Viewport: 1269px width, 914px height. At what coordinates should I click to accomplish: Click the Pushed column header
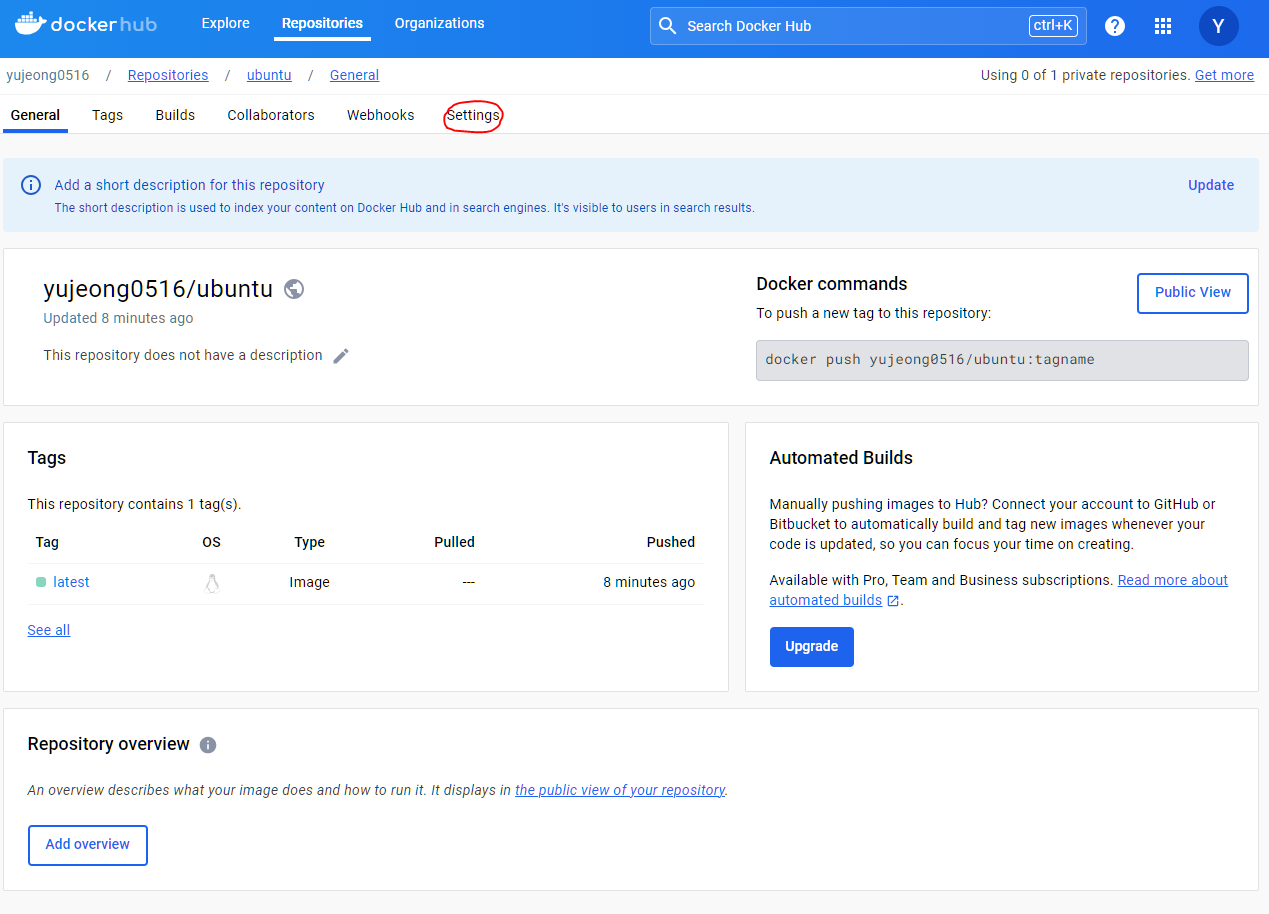point(671,542)
